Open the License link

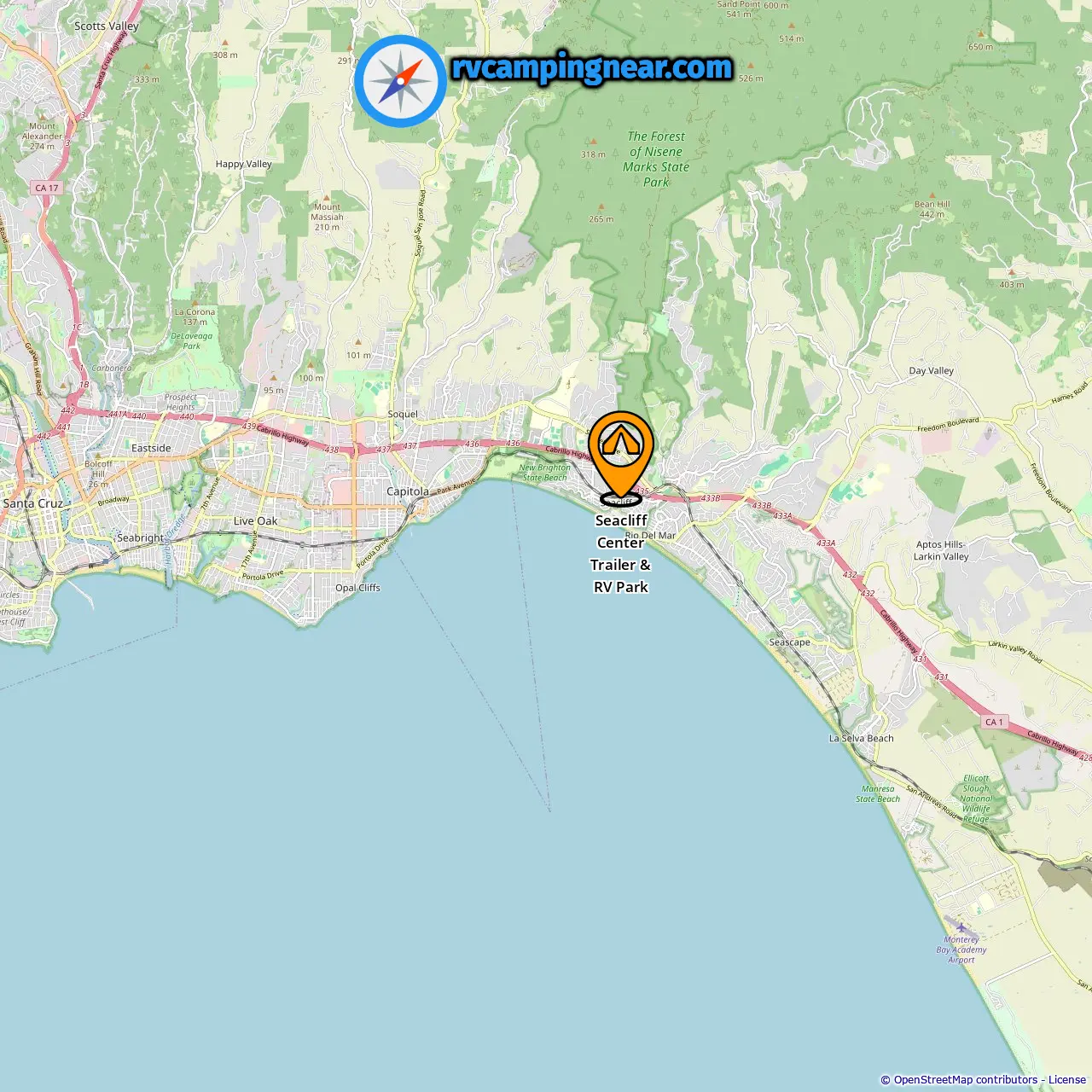(1067, 1080)
